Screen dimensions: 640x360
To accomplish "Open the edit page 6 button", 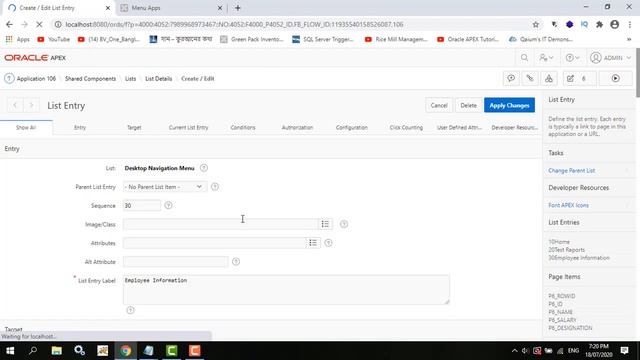I will click(x=579, y=78).
